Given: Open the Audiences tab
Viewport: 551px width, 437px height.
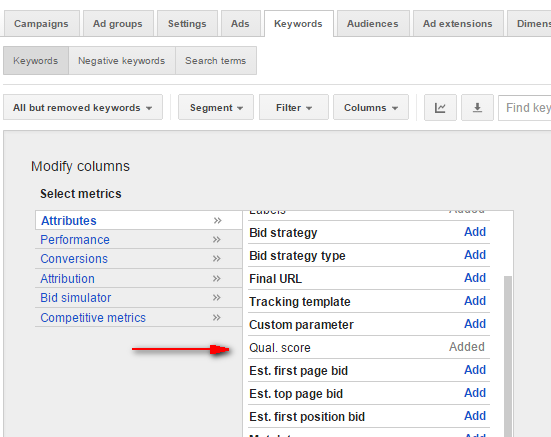Looking at the screenshot, I should (x=373, y=24).
